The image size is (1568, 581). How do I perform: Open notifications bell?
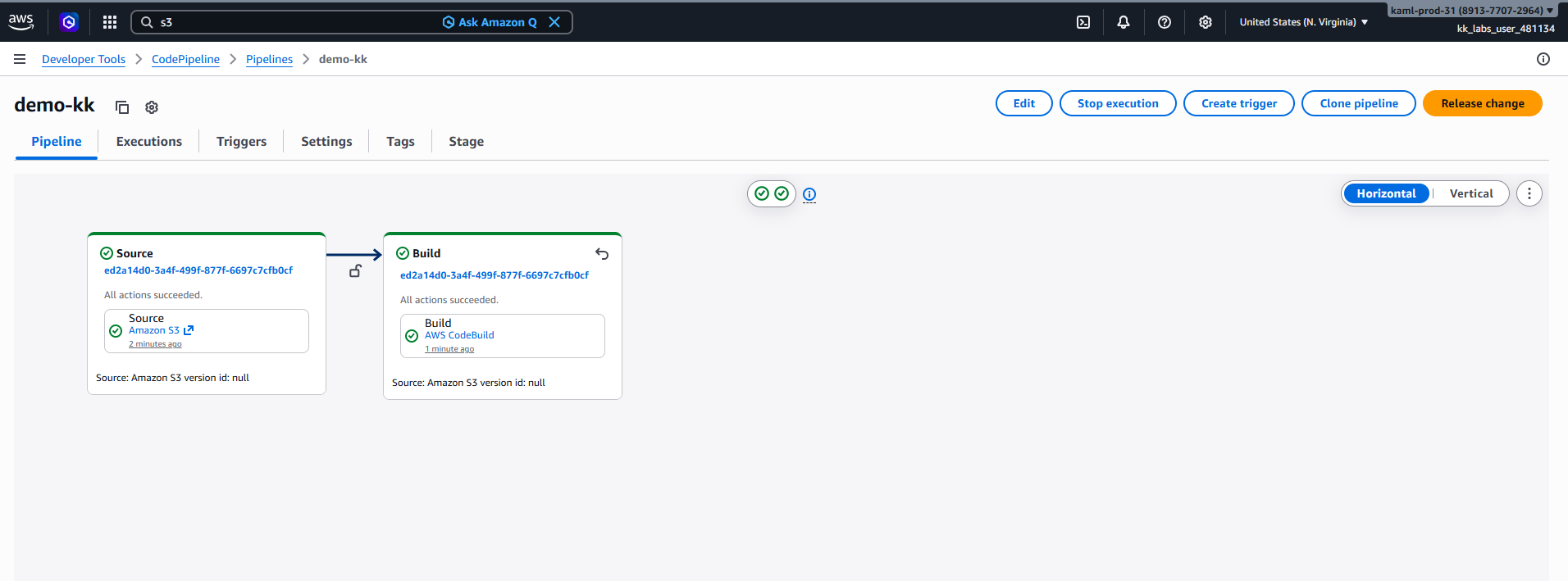(1124, 22)
